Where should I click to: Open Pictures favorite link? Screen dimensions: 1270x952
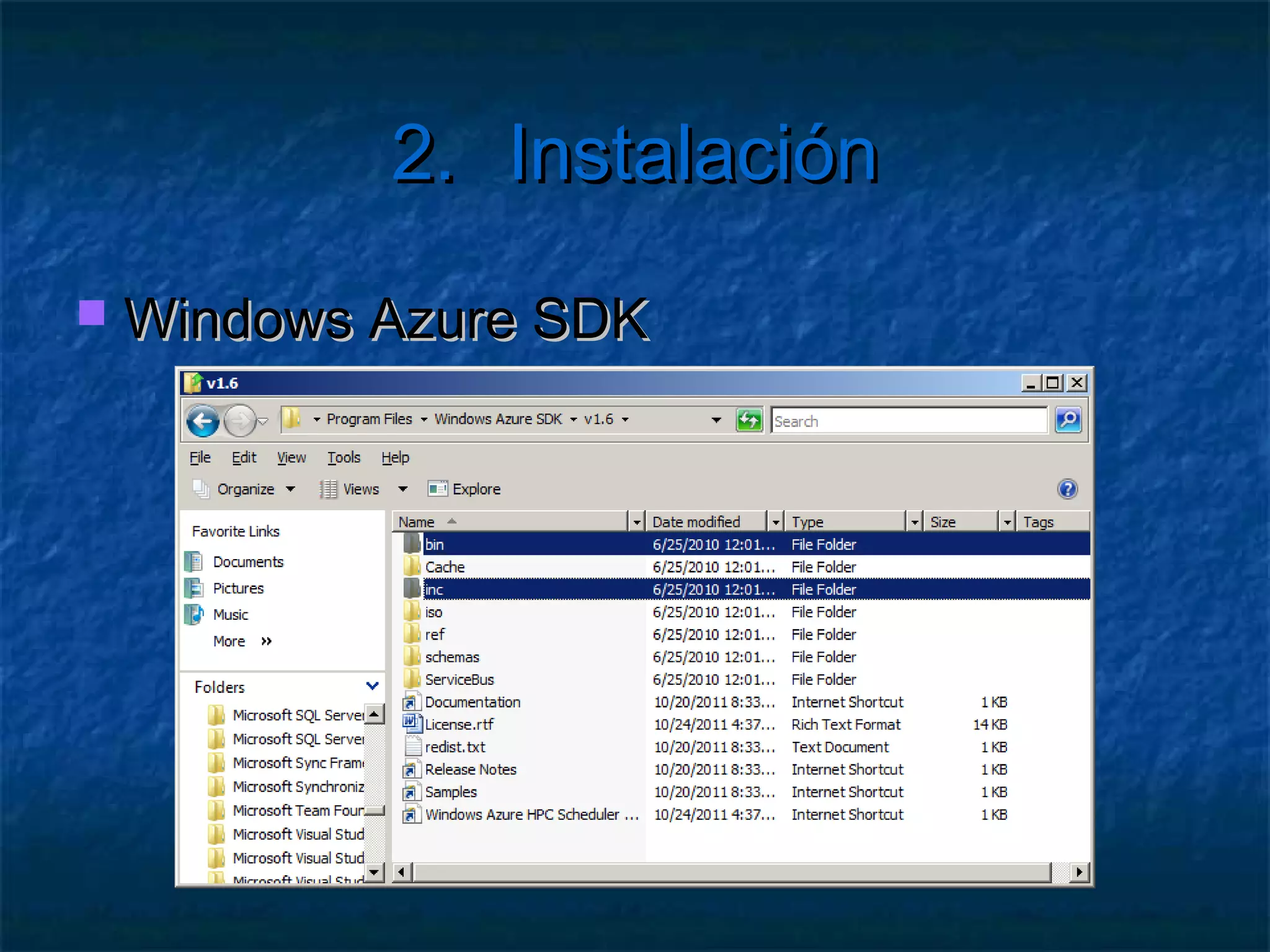[238, 588]
